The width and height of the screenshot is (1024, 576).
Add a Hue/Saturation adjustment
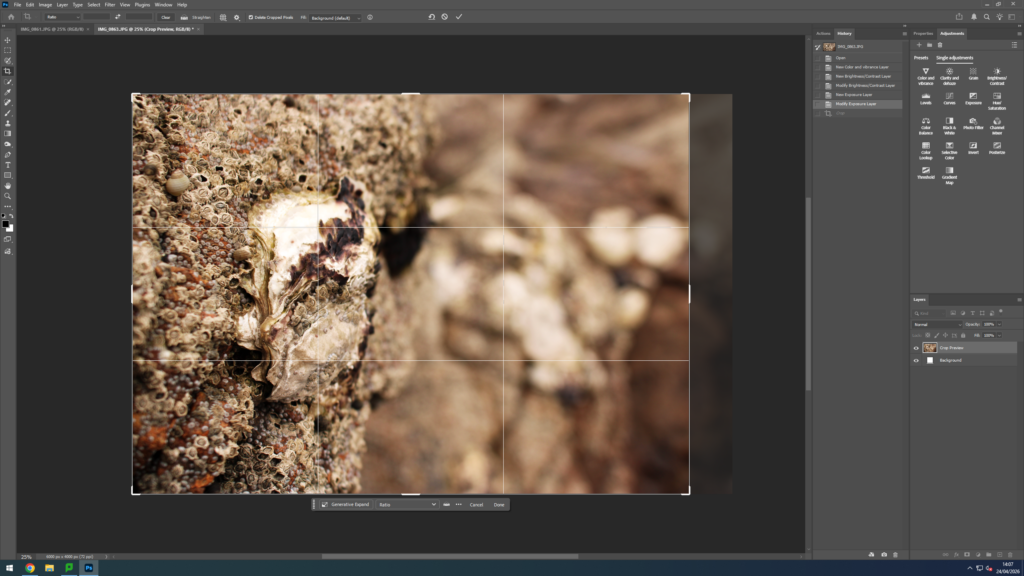997,98
